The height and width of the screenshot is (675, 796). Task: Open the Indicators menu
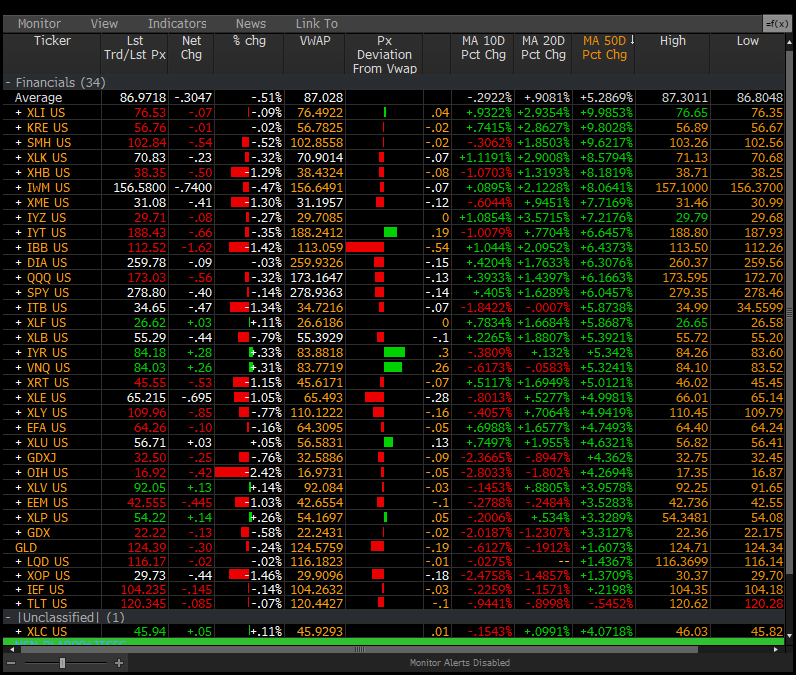(x=177, y=23)
